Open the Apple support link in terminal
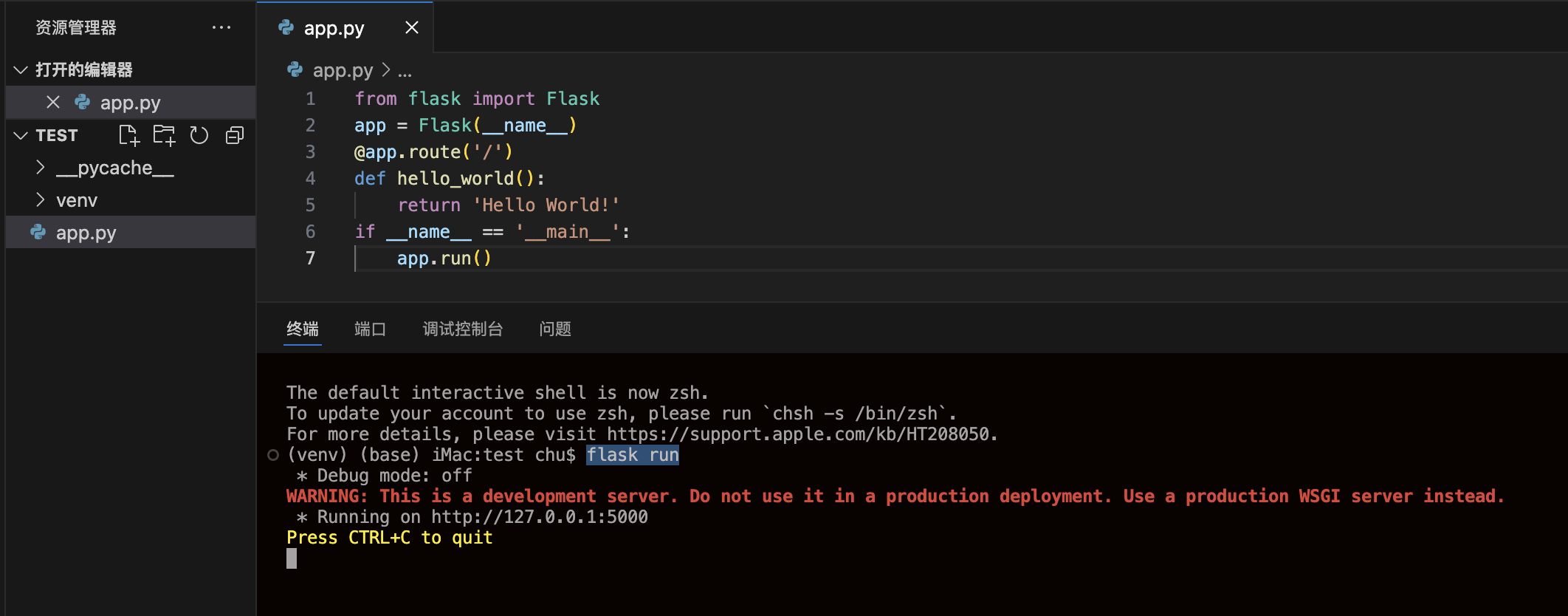 tap(801, 434)
